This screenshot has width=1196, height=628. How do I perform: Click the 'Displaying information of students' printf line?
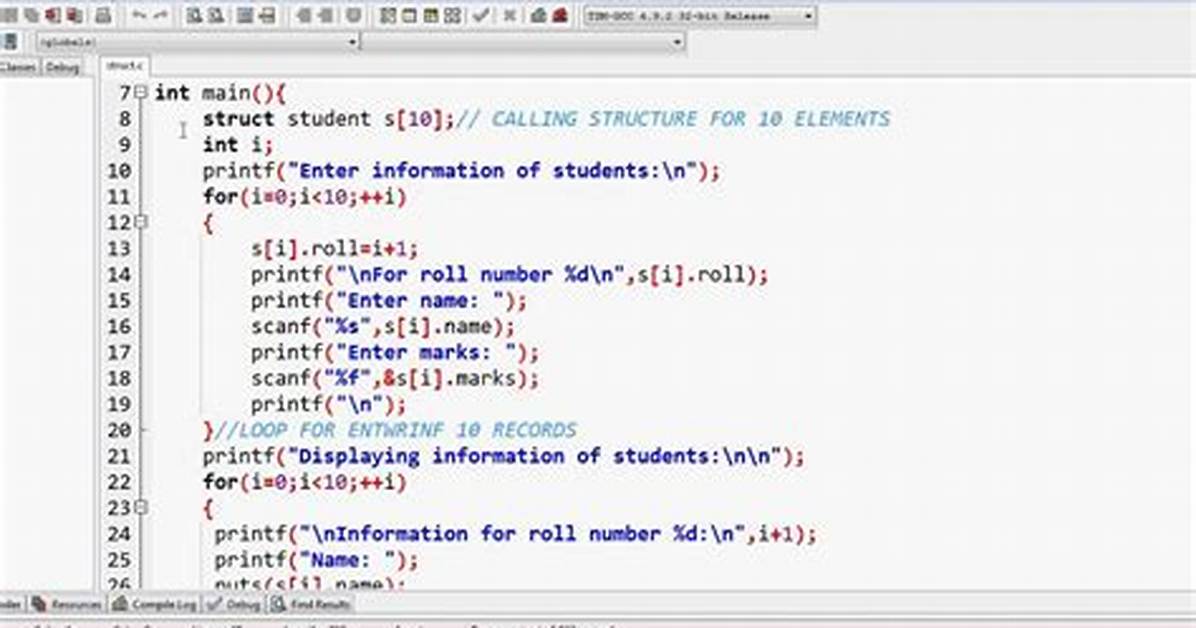pyautogui.click(x=503, y=456)
